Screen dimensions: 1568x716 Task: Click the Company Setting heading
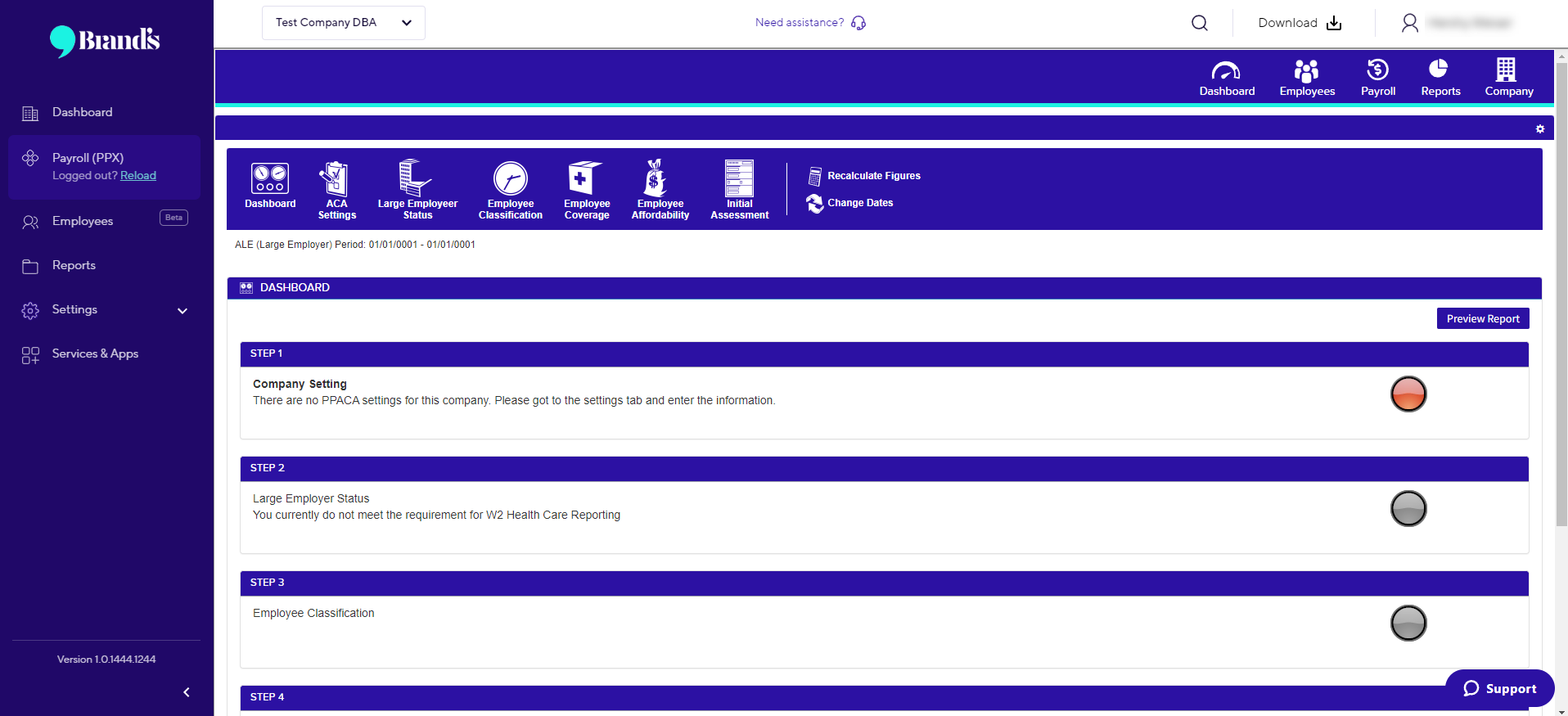tap(300, 384)
